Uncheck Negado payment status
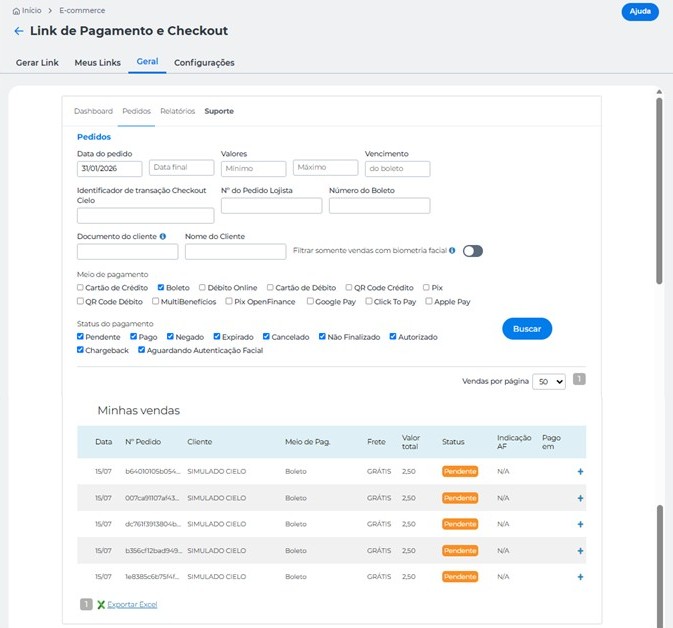The image size is (673, 628). [170, 336]
